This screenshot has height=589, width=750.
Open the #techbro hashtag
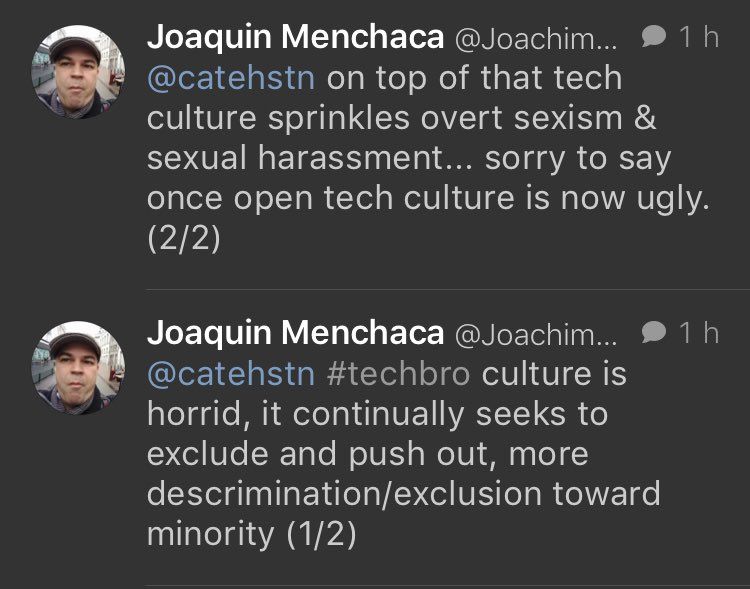tap(404, 373)
